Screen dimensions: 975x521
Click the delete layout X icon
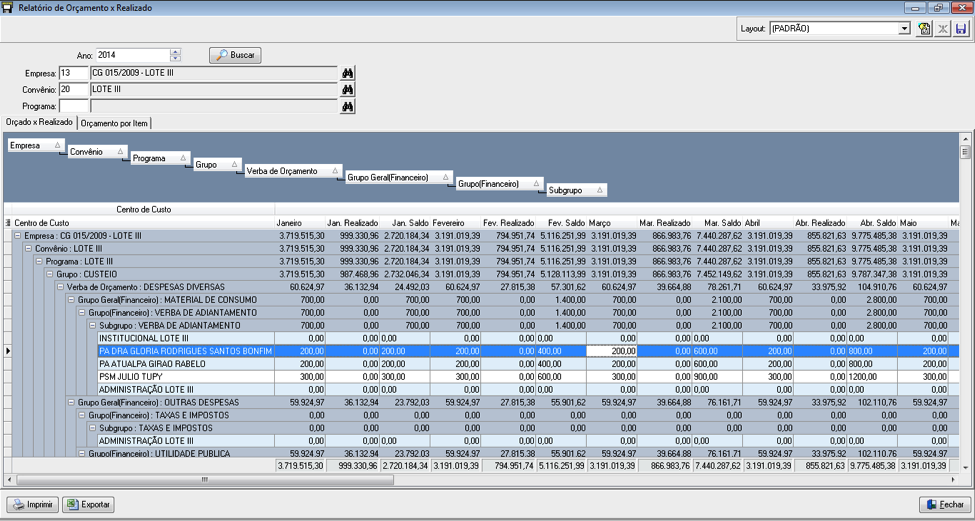pyautogui.click(x=943, y=29)
